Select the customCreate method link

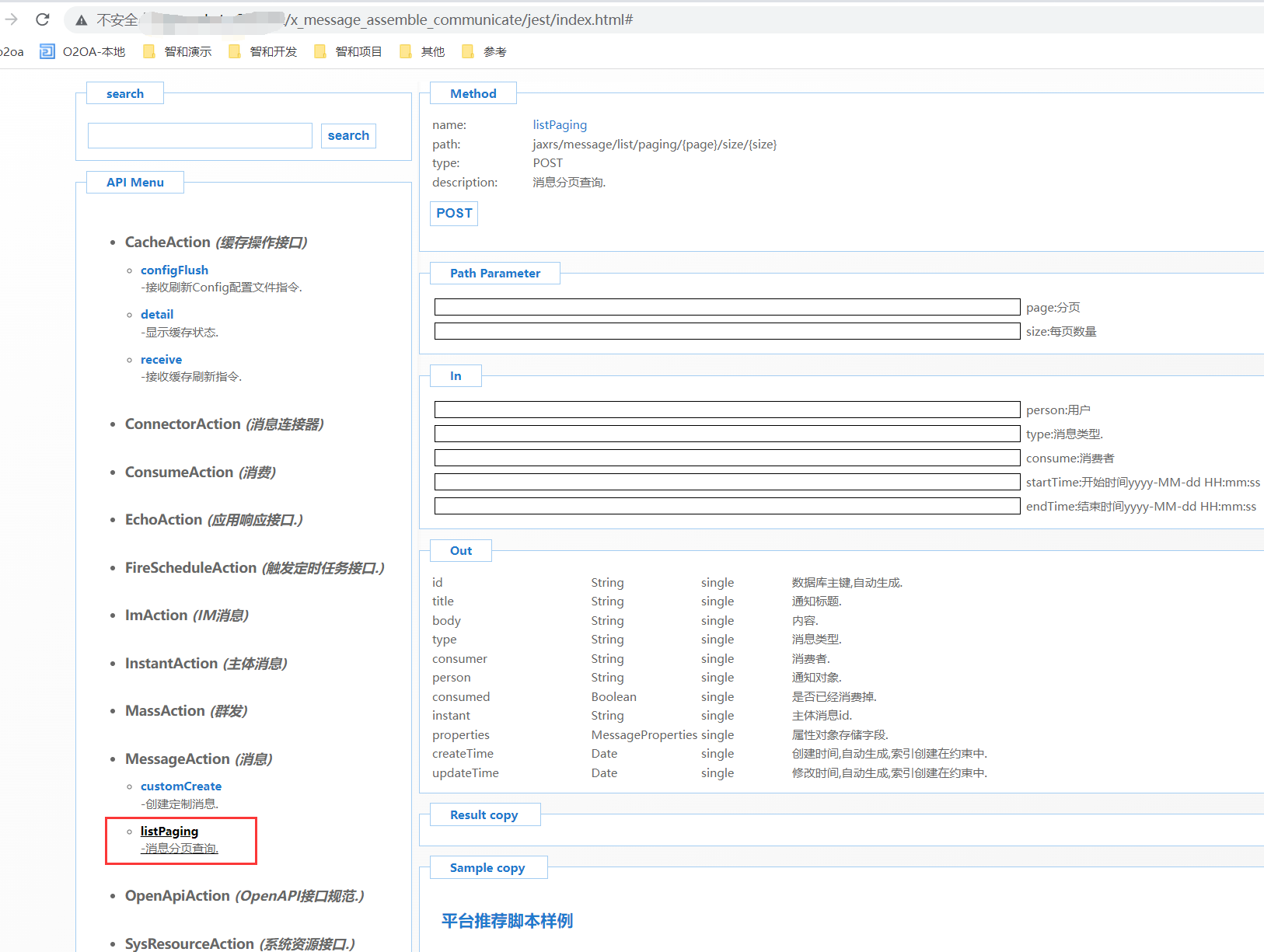[x=181, y=786]
